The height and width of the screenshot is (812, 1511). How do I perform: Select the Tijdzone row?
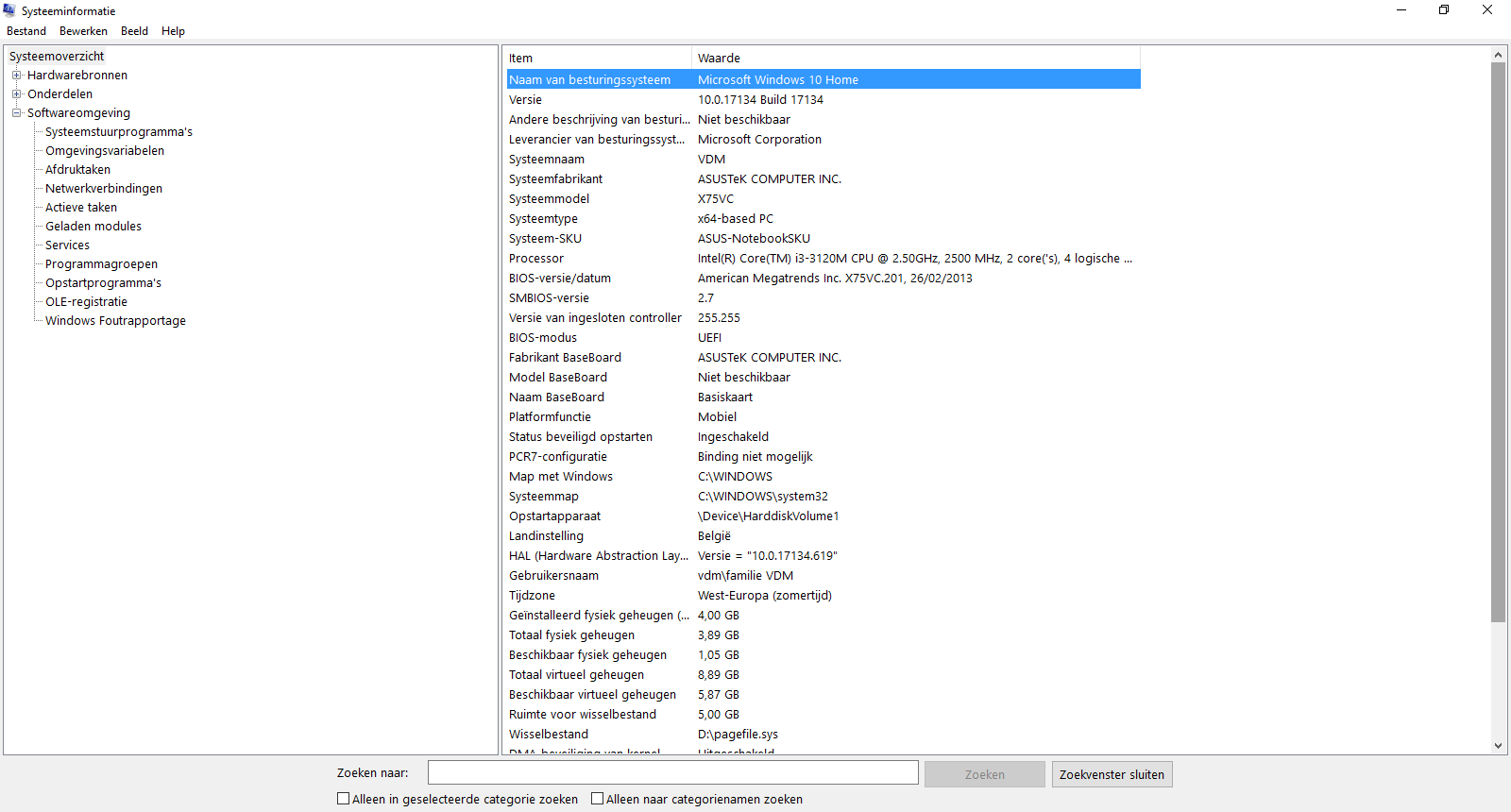click(823, 596)
